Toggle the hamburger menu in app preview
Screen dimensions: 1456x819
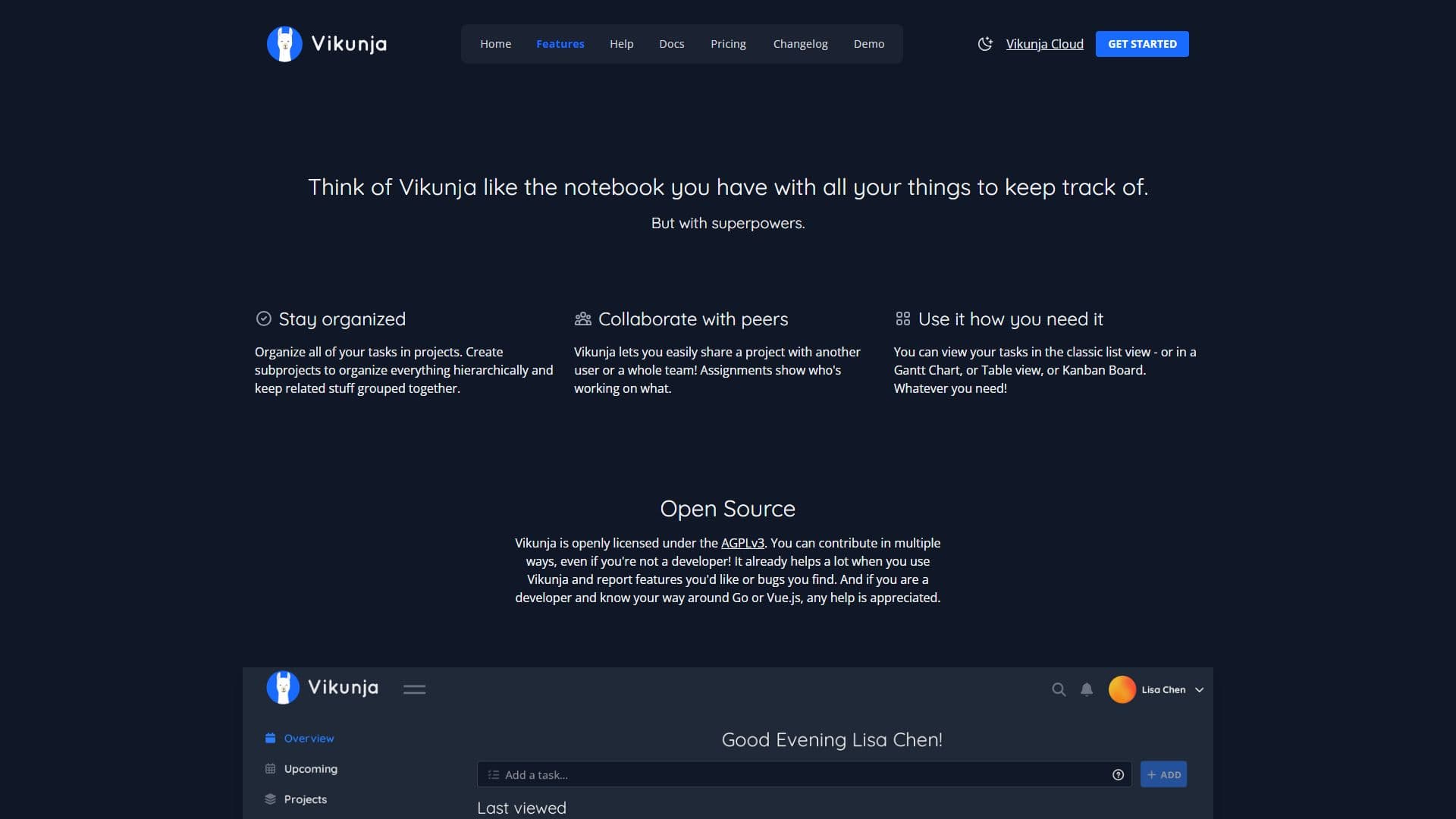coord(414,689)
